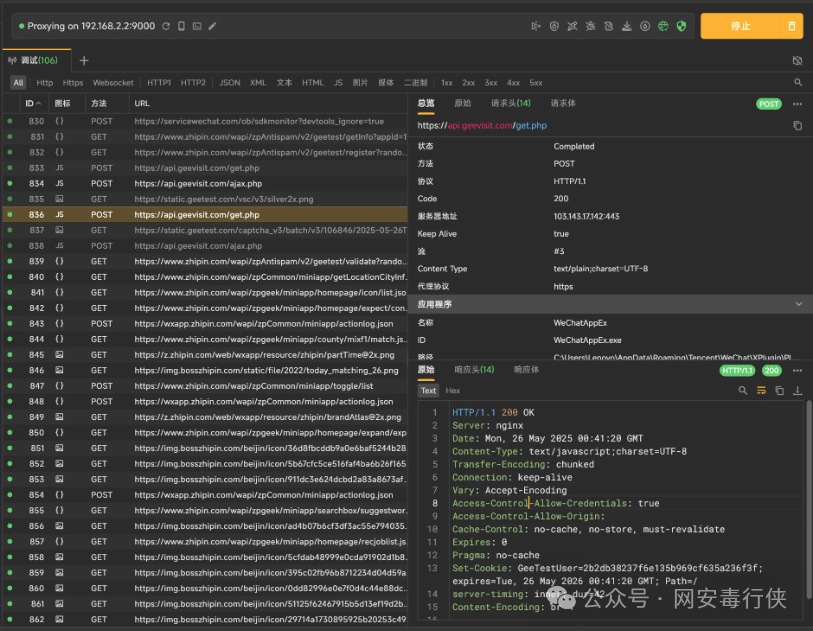
Task: Click the image icon in row 845
Action: click(x=60, y=355)
